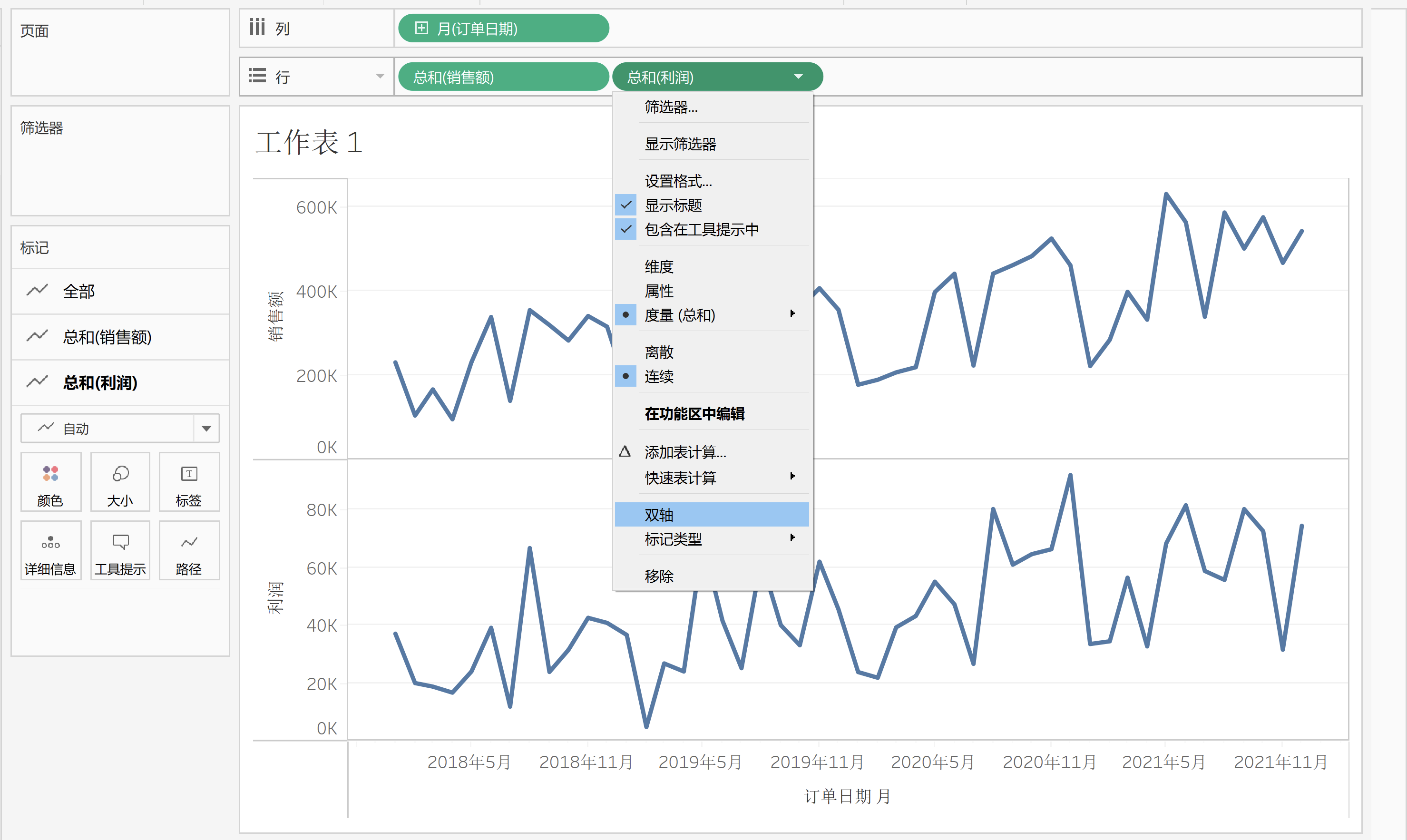Click the triangle icon beside 添加表计算

pos(625,451)
